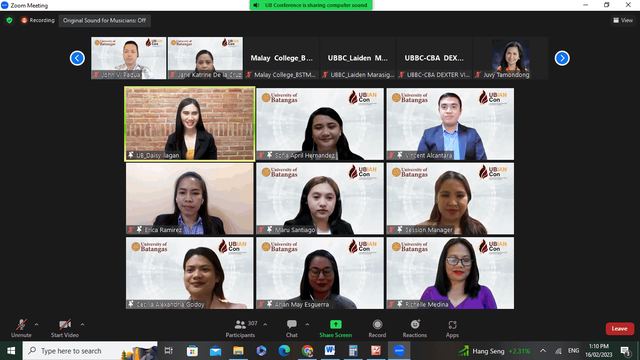Open the Zoom Apps panel
This screenshot has width=640, height=360.
452,328
